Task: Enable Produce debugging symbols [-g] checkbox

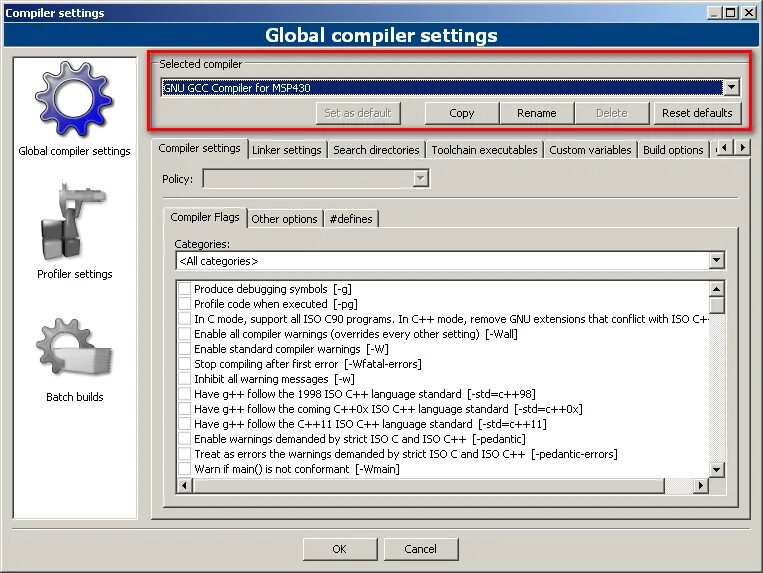Action: (184, 289)
